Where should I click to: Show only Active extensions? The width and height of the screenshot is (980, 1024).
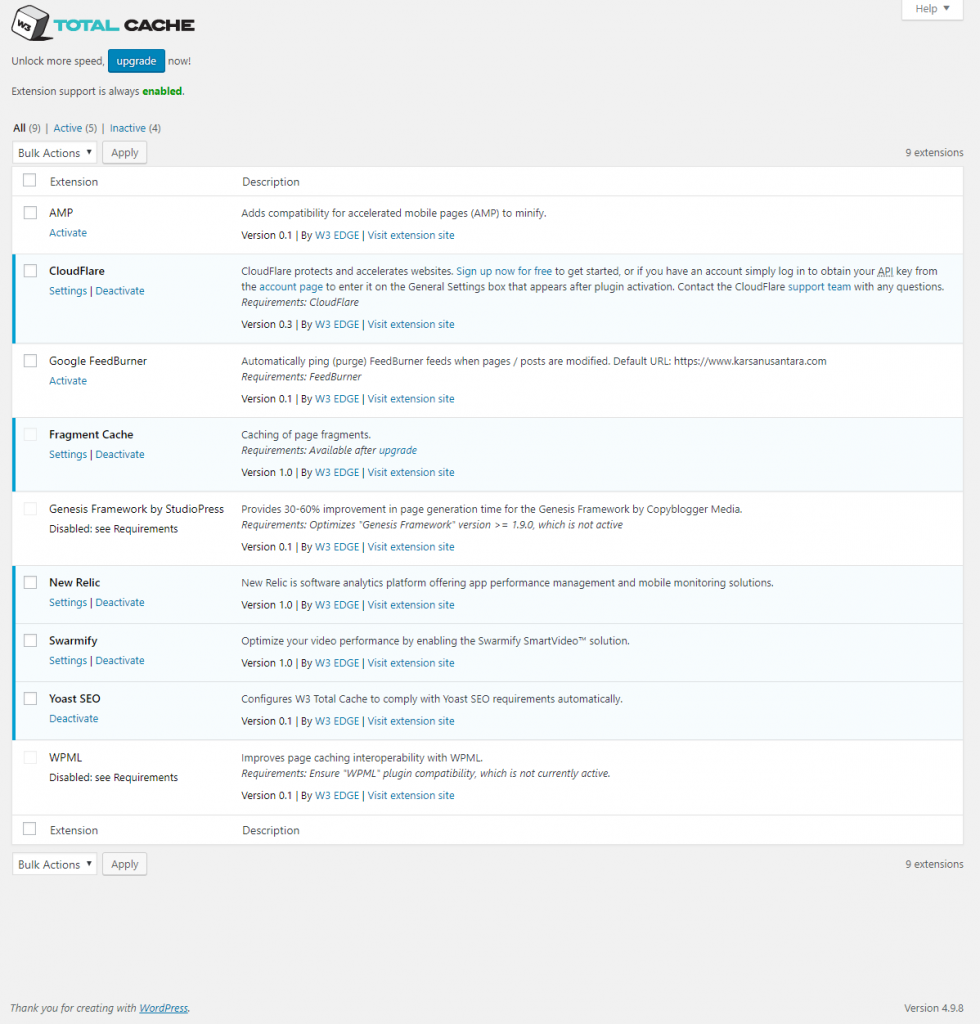tap(68, 128)
